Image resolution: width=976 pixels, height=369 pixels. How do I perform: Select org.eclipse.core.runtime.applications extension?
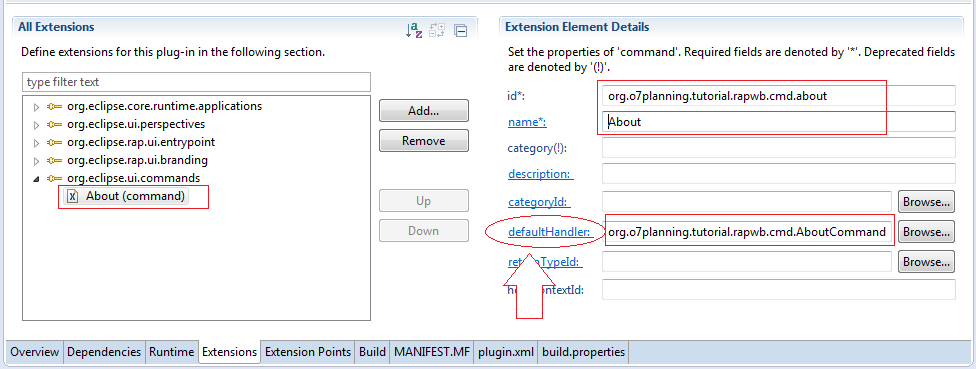tap(164, 106)
